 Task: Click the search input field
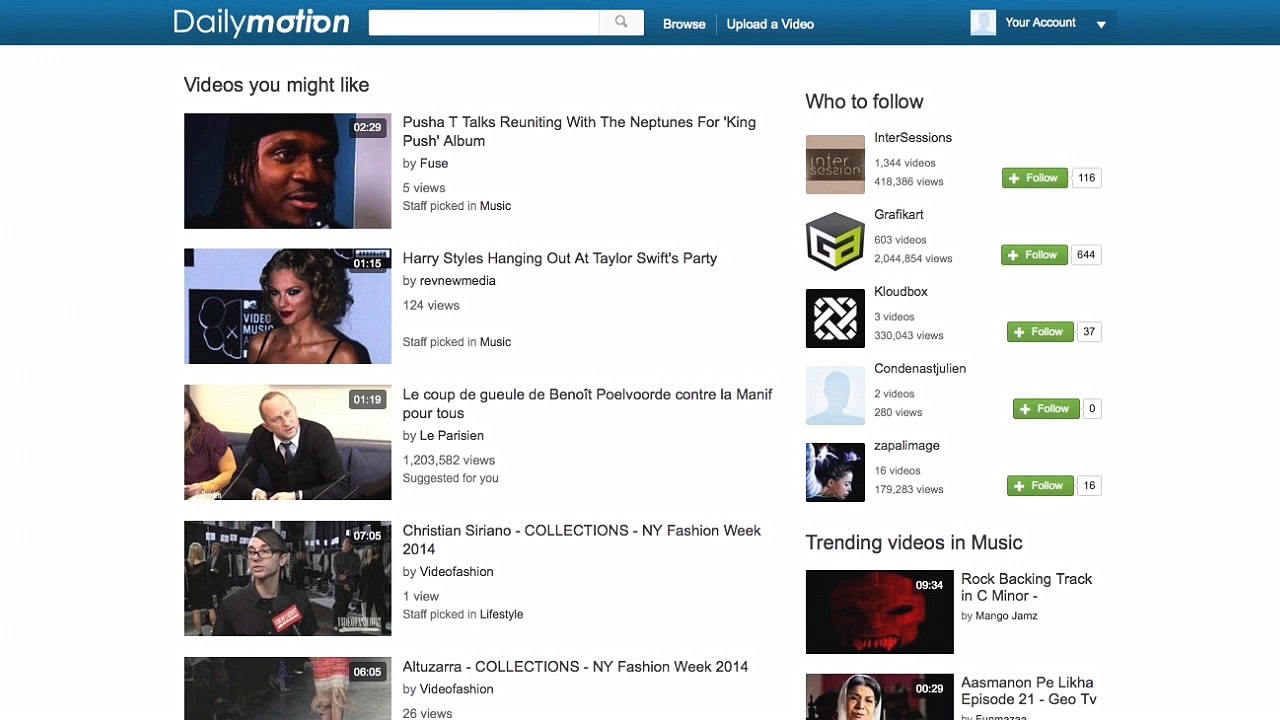click(x=484, y=22)
